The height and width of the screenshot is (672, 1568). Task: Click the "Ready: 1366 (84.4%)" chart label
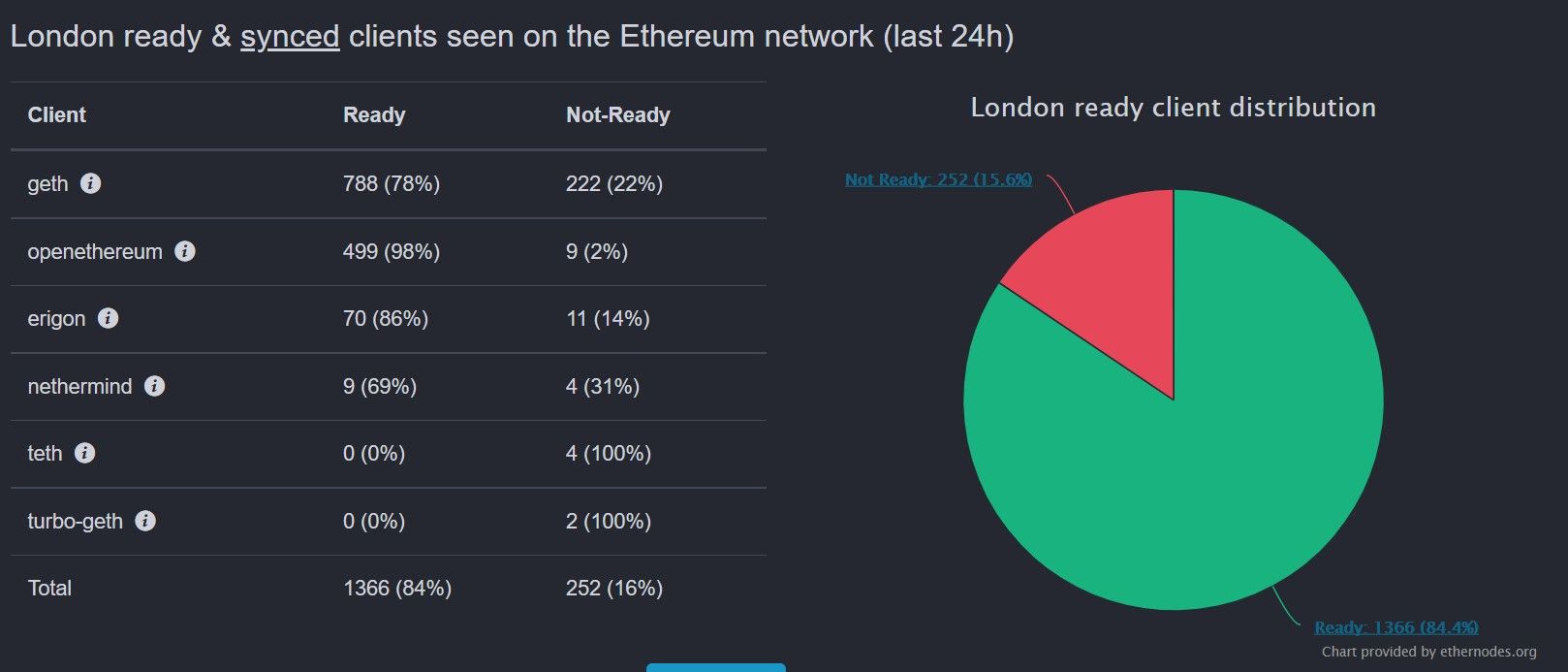(x=1396, y=627)
